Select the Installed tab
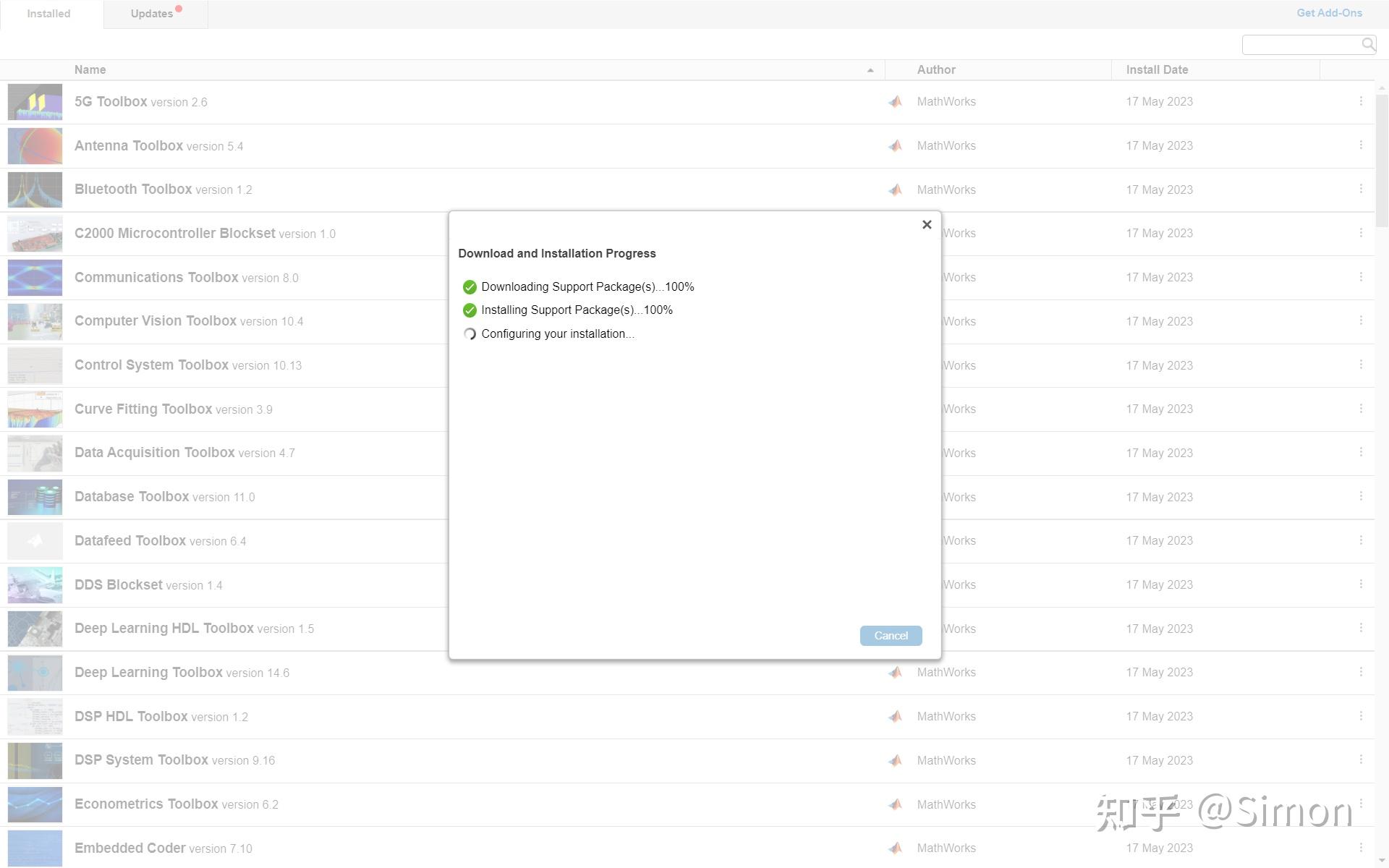1389x868 pixels. [48, 14]
